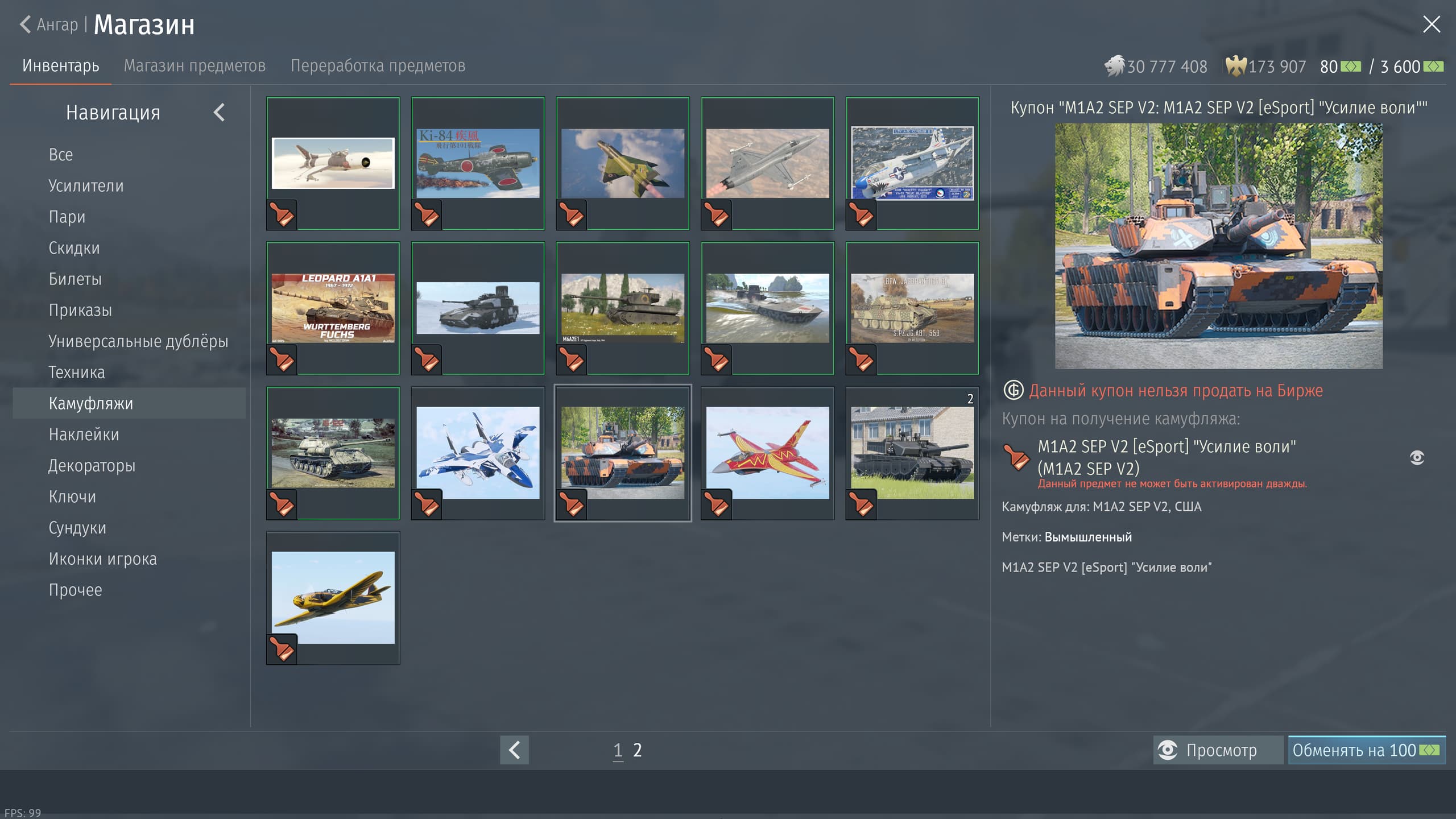
Task: Select the Наклейки category in the navigation
Action: pyautogui.click(x=84, y=435)
